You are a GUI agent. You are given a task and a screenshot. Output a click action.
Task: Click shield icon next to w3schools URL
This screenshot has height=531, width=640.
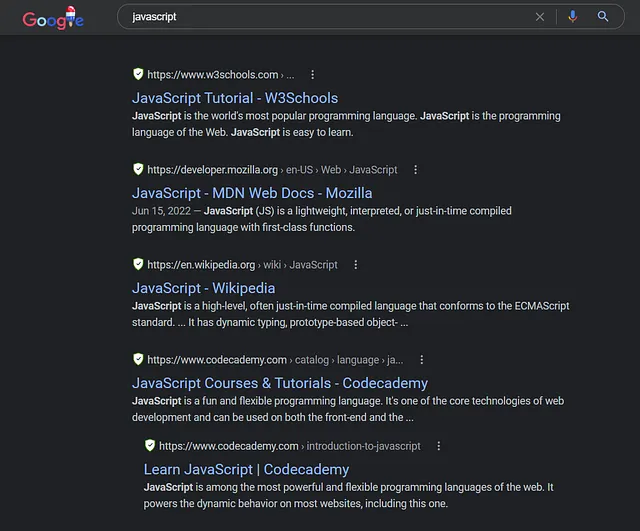(138, 74)
